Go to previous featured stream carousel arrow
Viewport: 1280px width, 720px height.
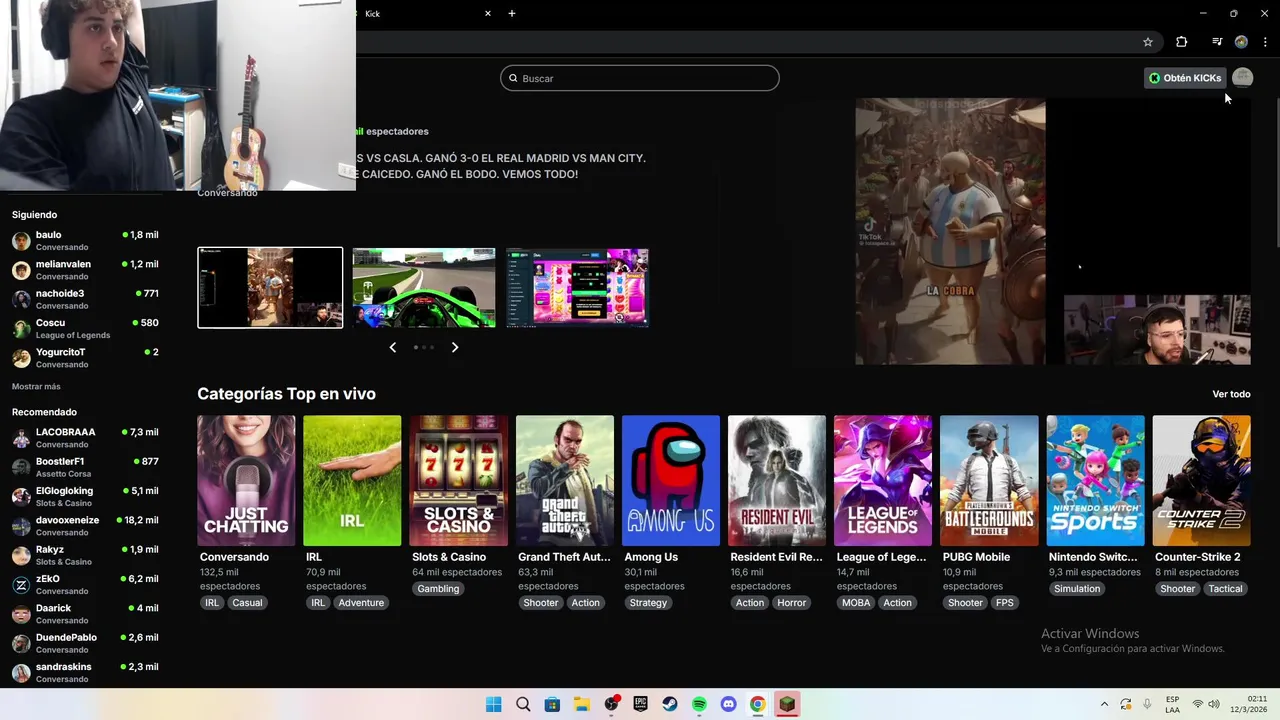click(x=392, y=347)
